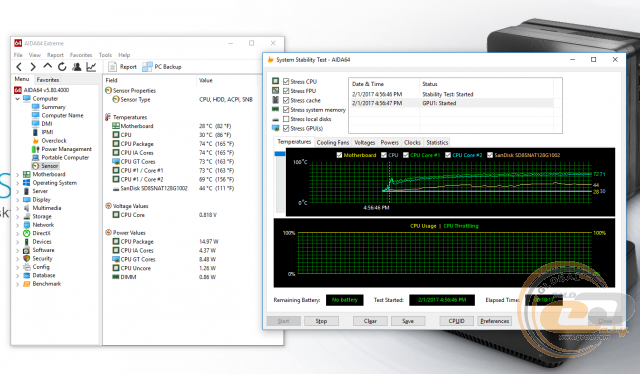Open the DMI tree item
Image resolution: width=640 pixels, height=374 pixels.
(x=47, y=124)
